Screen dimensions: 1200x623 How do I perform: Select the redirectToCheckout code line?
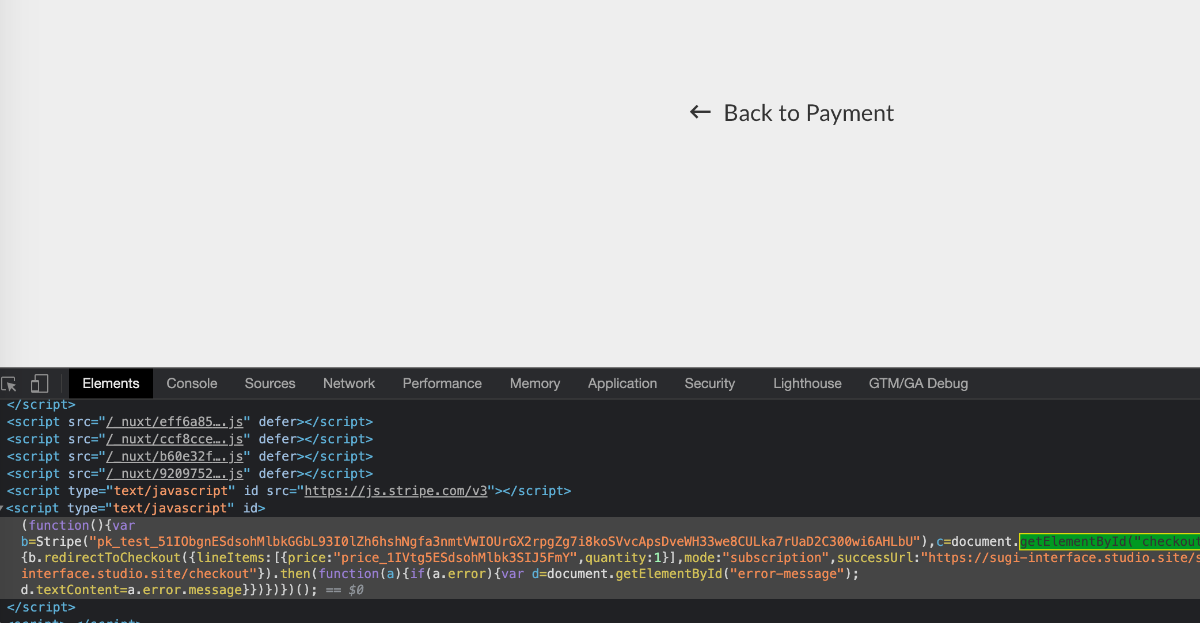610,557
